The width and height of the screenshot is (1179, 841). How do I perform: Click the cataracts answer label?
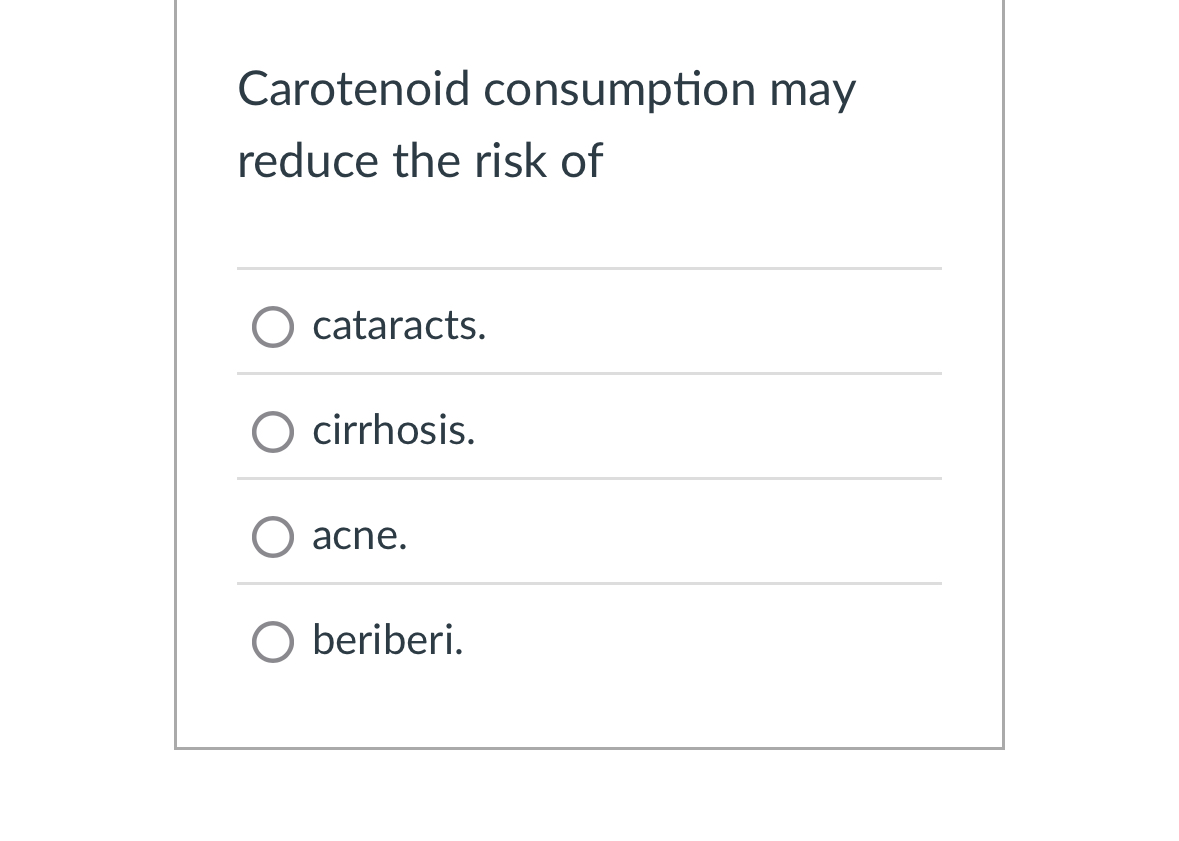(x=399, y=326)
